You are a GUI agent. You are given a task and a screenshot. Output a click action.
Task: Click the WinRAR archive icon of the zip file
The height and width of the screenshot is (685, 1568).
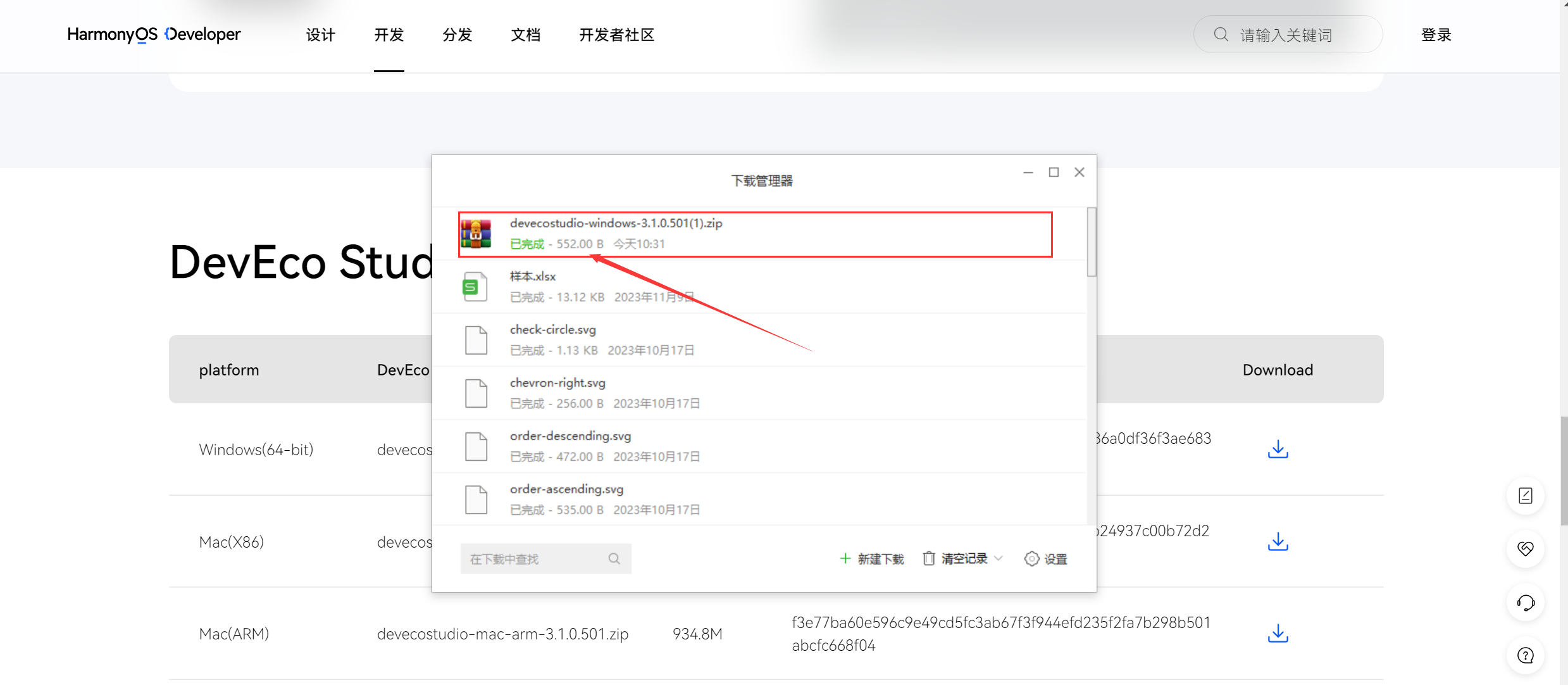click(x=476, y=234)
